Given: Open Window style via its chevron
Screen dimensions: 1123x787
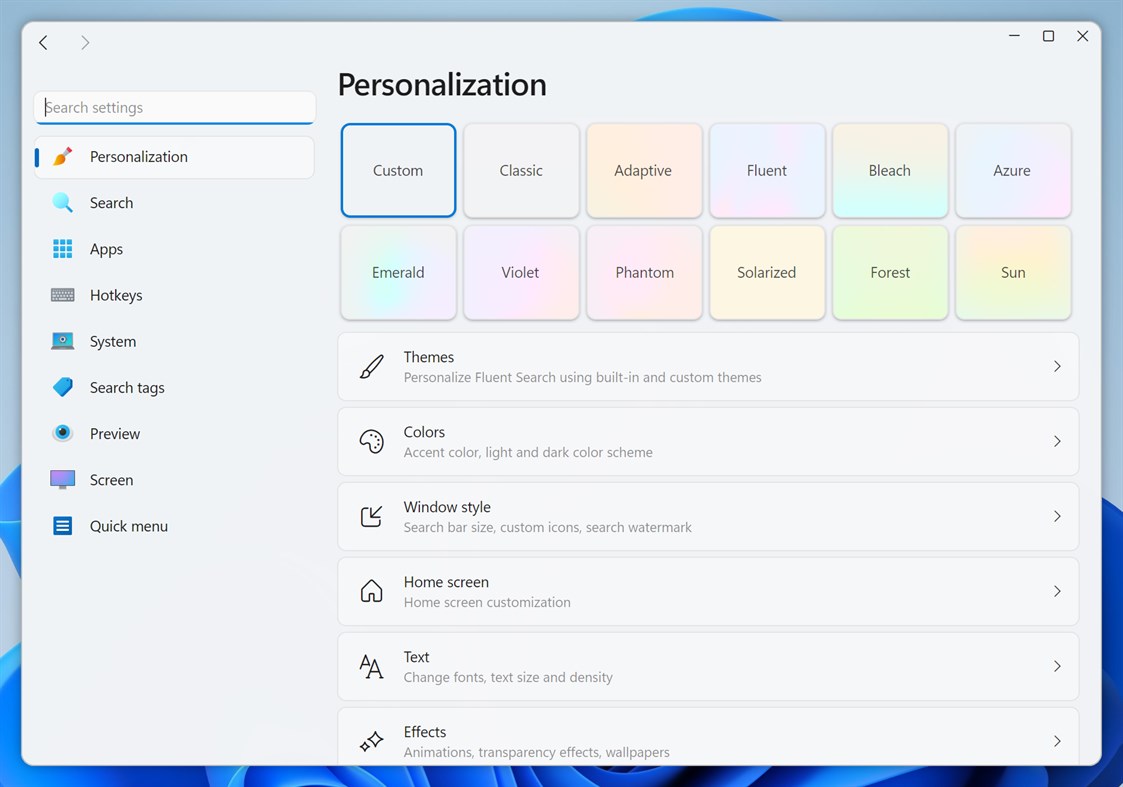Looking at the screenshot, I should click(x=1057, y=516).
